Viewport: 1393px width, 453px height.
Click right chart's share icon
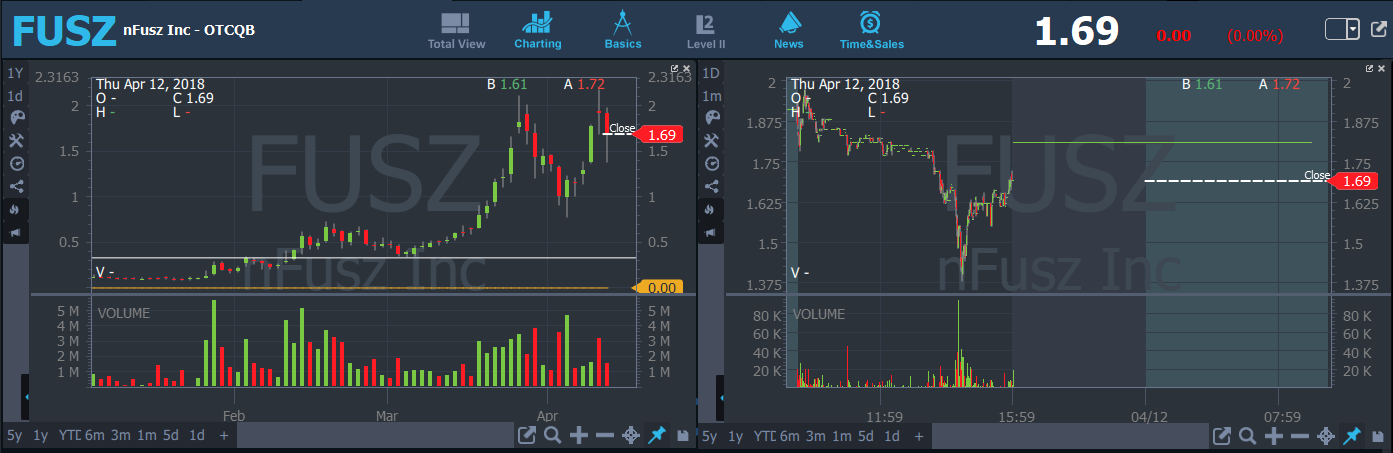pyautogui.click(x=712, y=186)
